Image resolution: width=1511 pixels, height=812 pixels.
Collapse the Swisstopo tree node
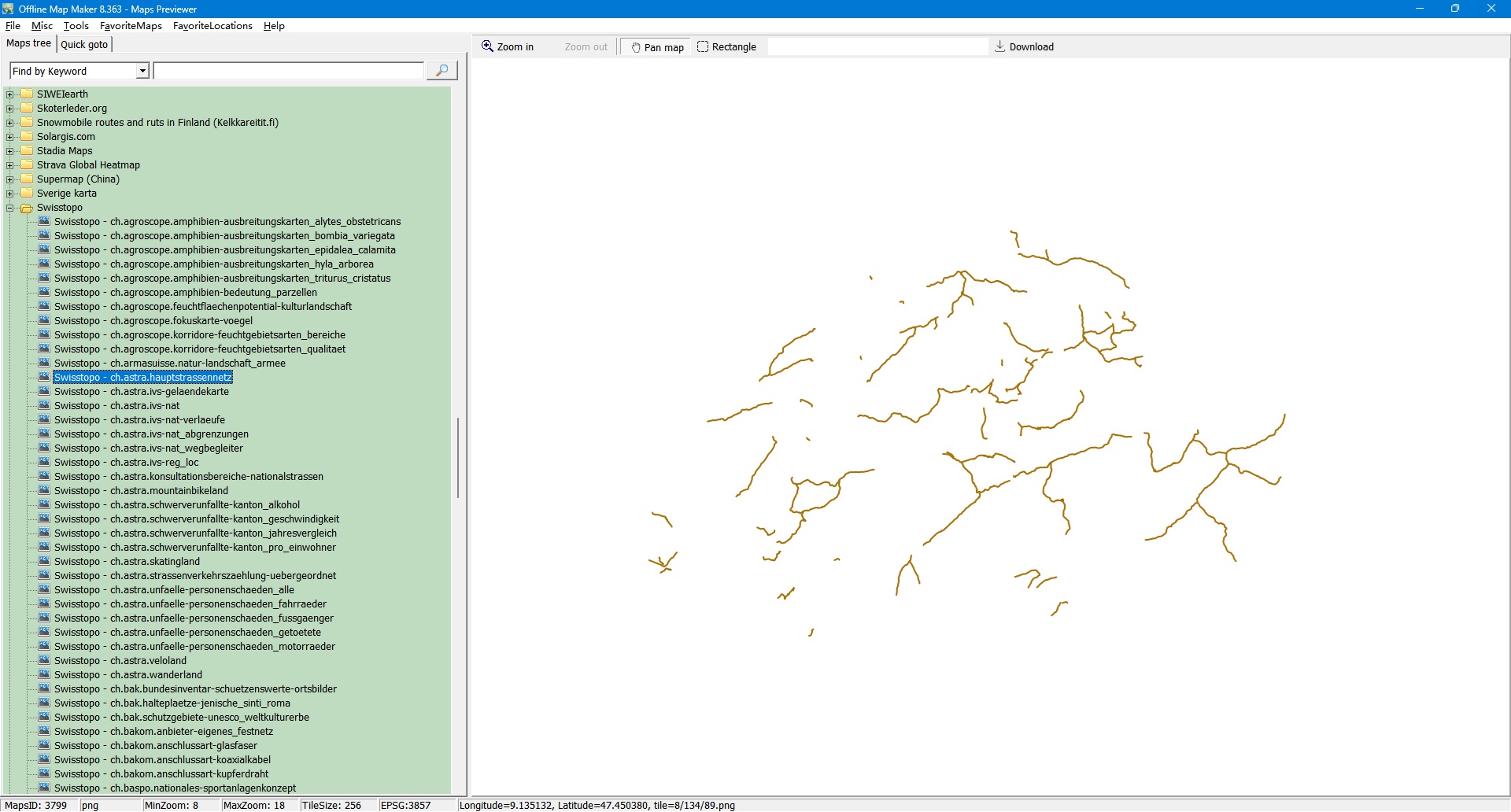(10, 208)
